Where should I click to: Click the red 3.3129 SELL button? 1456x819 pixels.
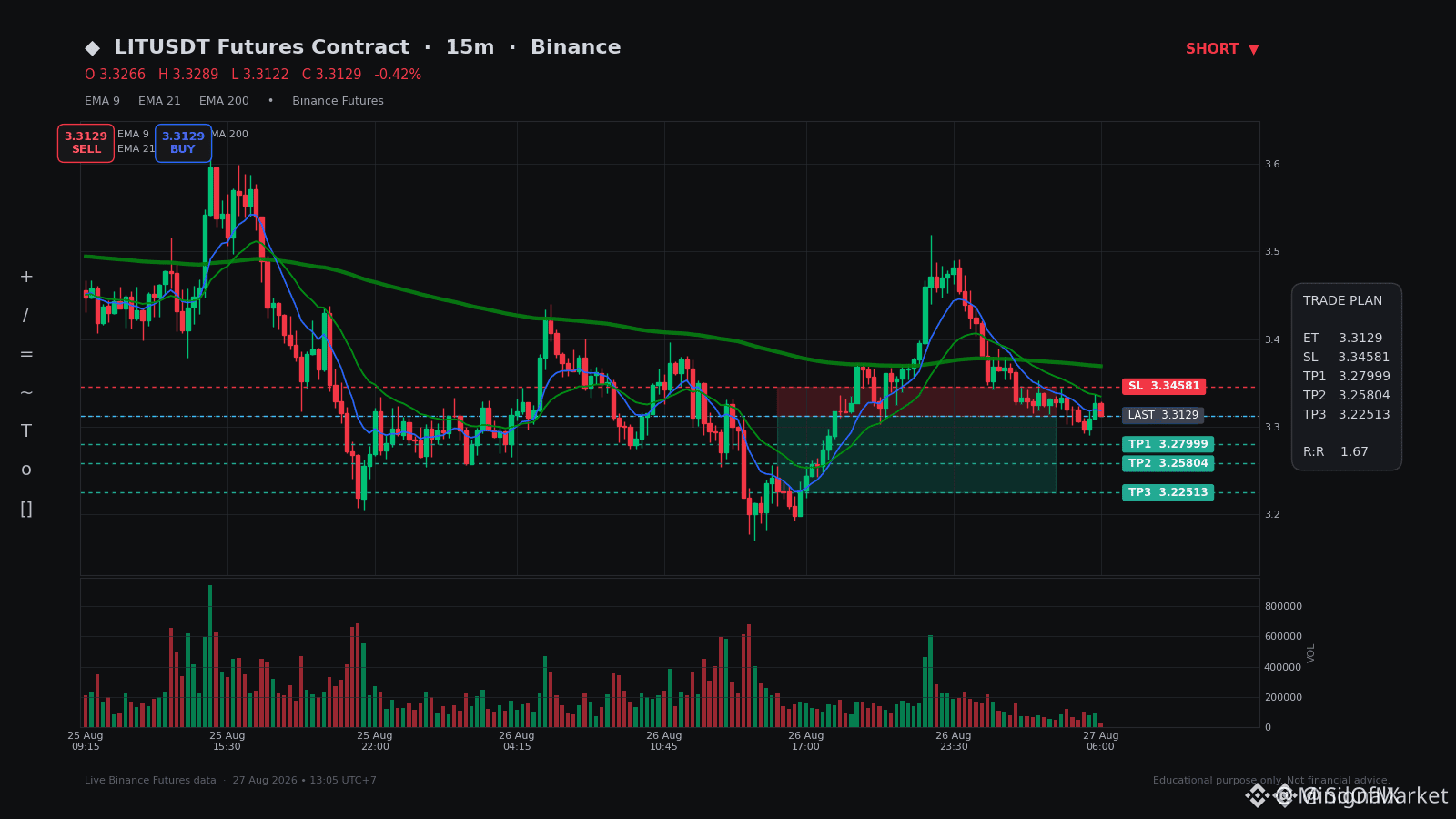[86, 143]
